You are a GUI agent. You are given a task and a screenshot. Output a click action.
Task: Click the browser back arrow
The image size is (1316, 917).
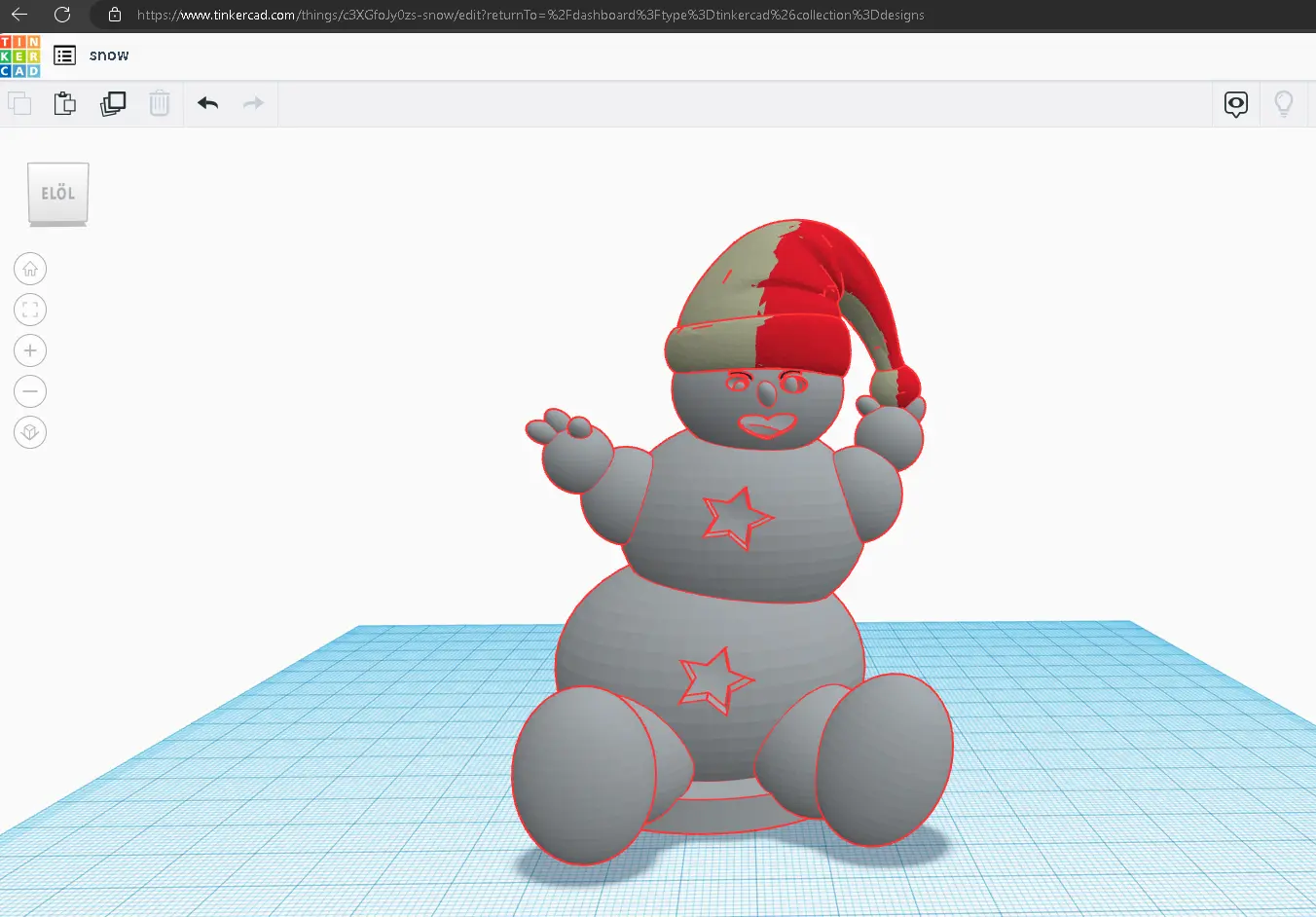[x=19, y=15]
